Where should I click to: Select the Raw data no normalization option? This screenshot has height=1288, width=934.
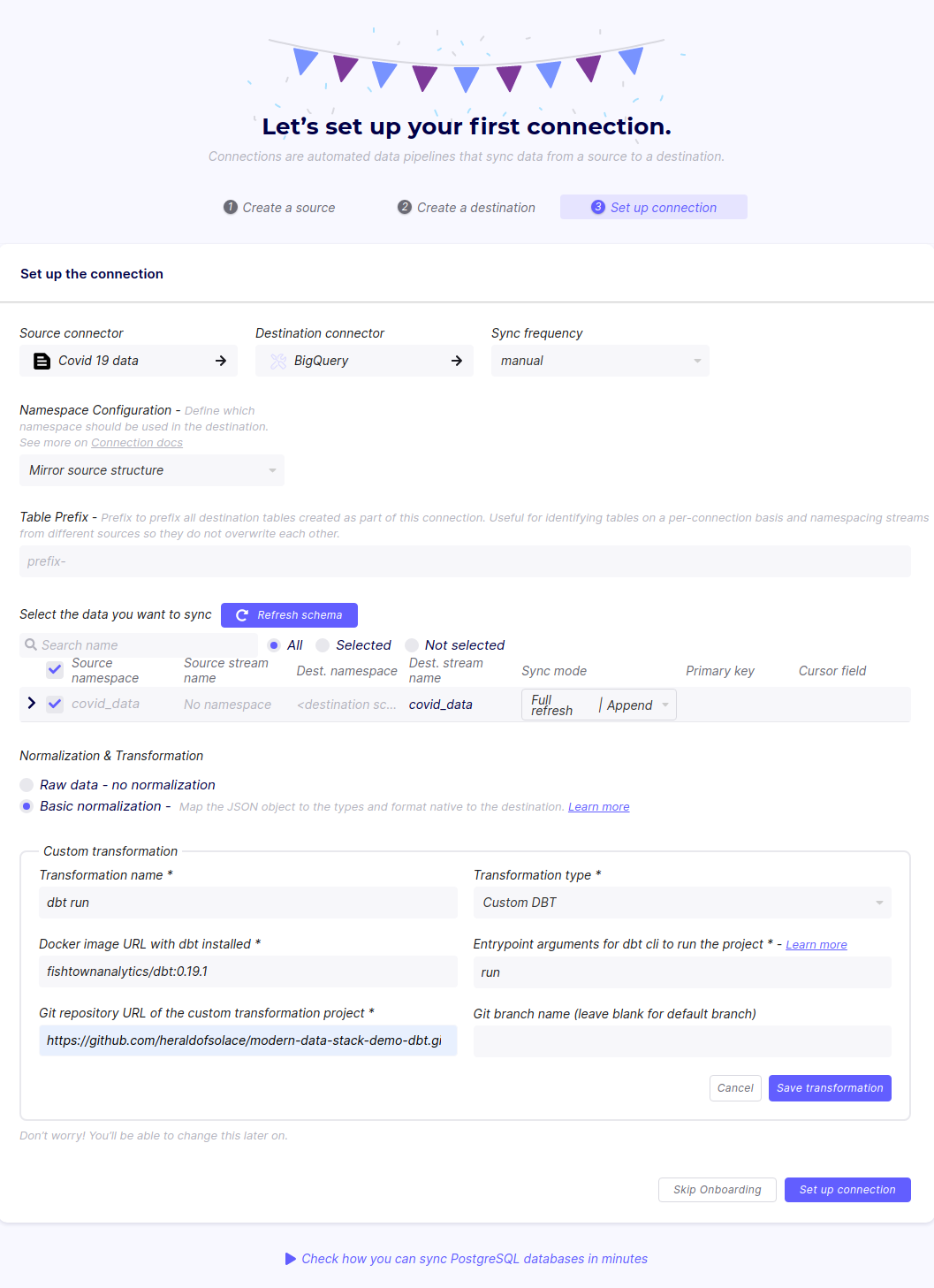27,784
